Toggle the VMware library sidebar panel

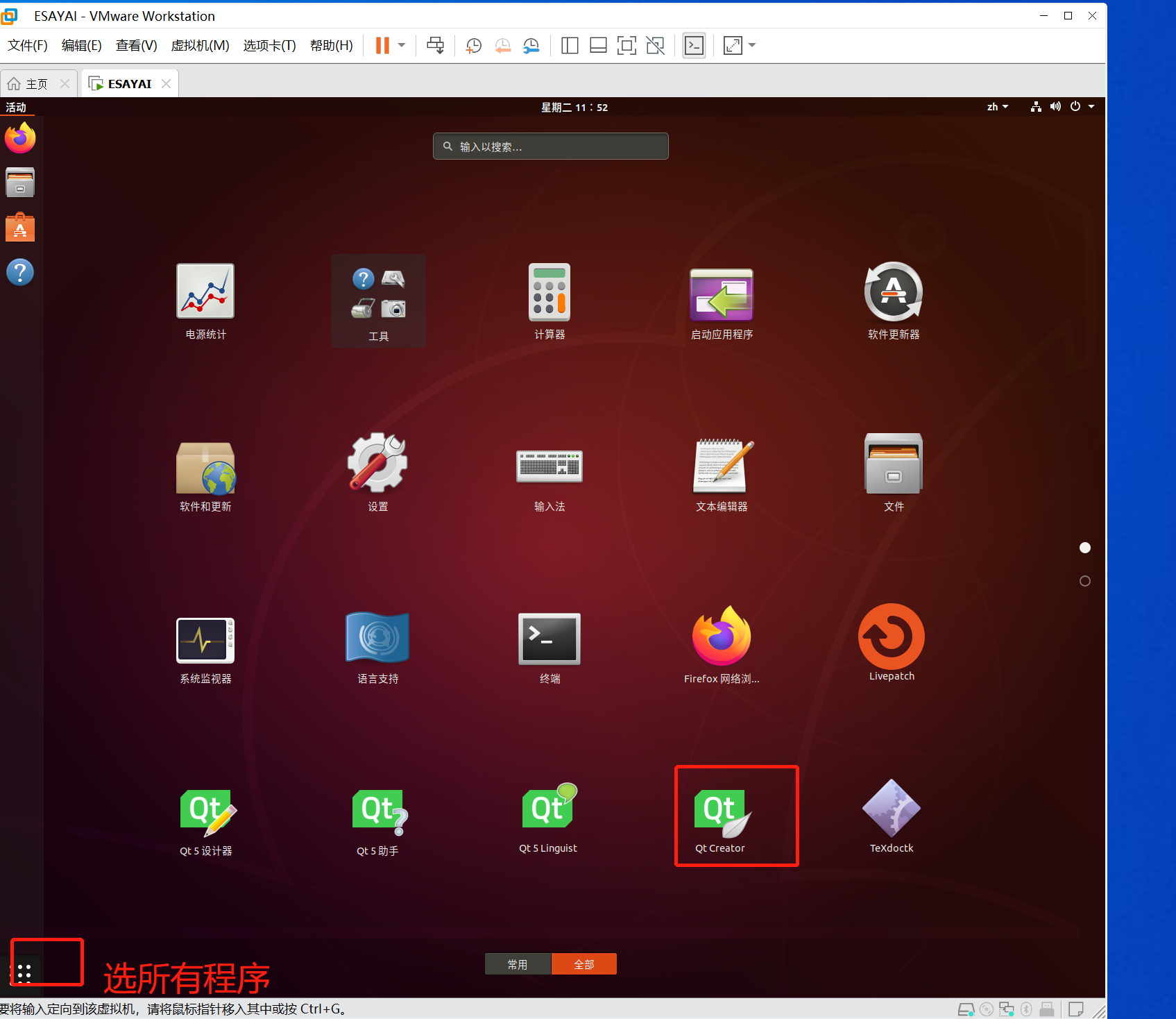click(x=569, y=45)
